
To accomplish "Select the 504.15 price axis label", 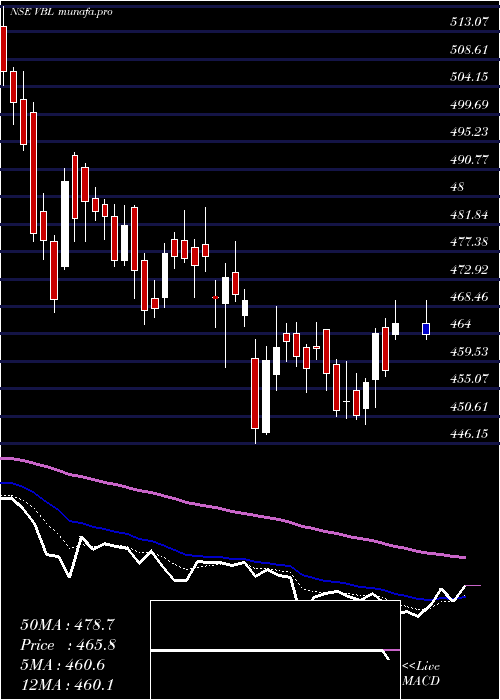I will 468,77.
